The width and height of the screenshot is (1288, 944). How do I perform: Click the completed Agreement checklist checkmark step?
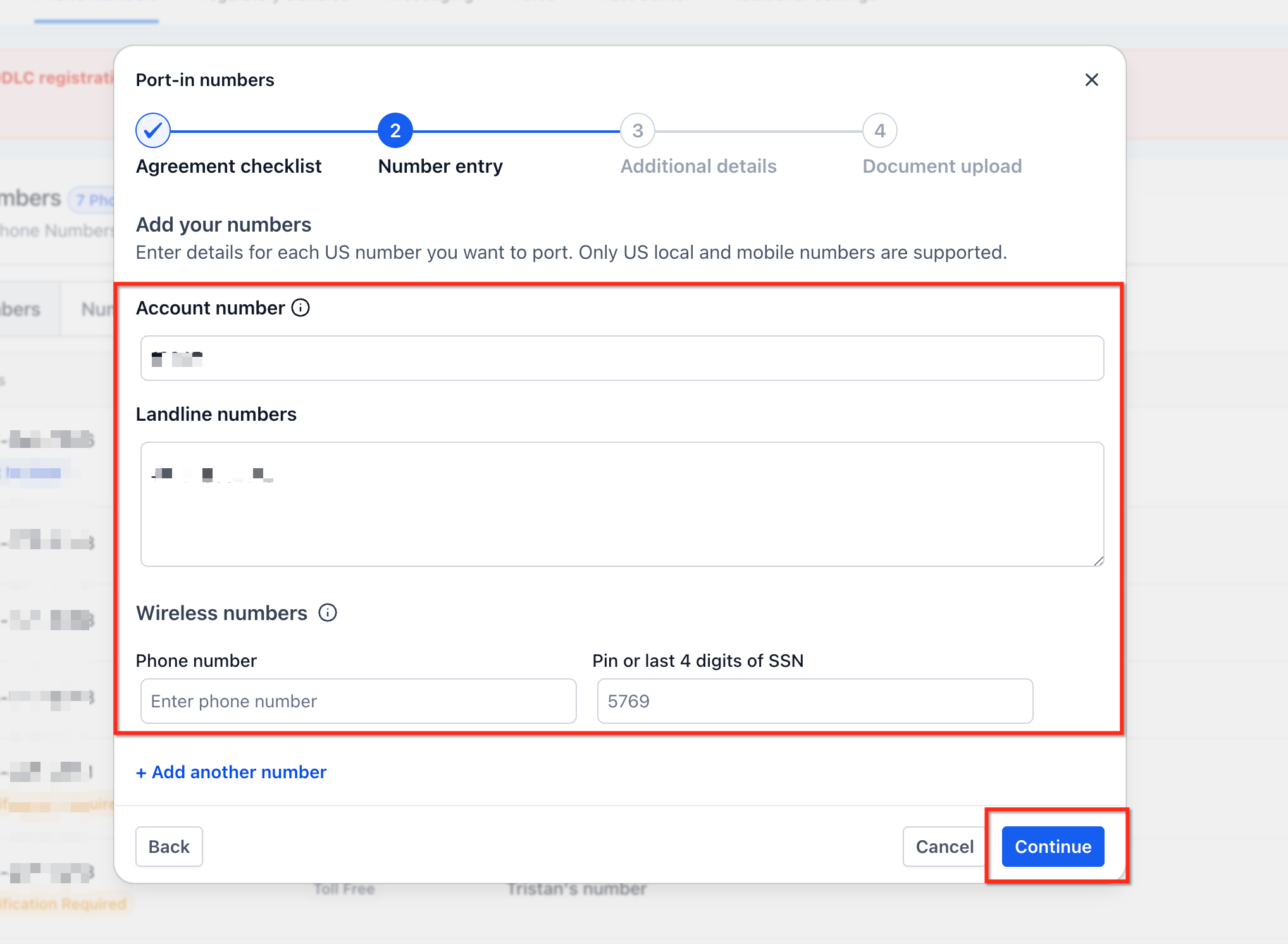[153, 130]
